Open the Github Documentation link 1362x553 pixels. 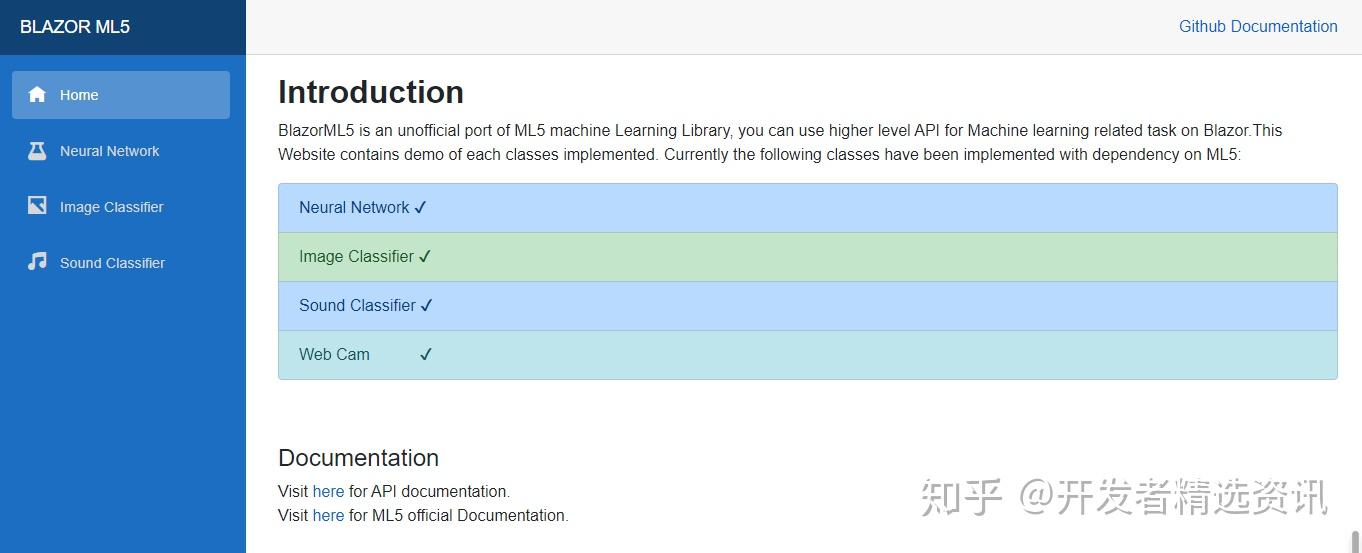coord(1258,27)
